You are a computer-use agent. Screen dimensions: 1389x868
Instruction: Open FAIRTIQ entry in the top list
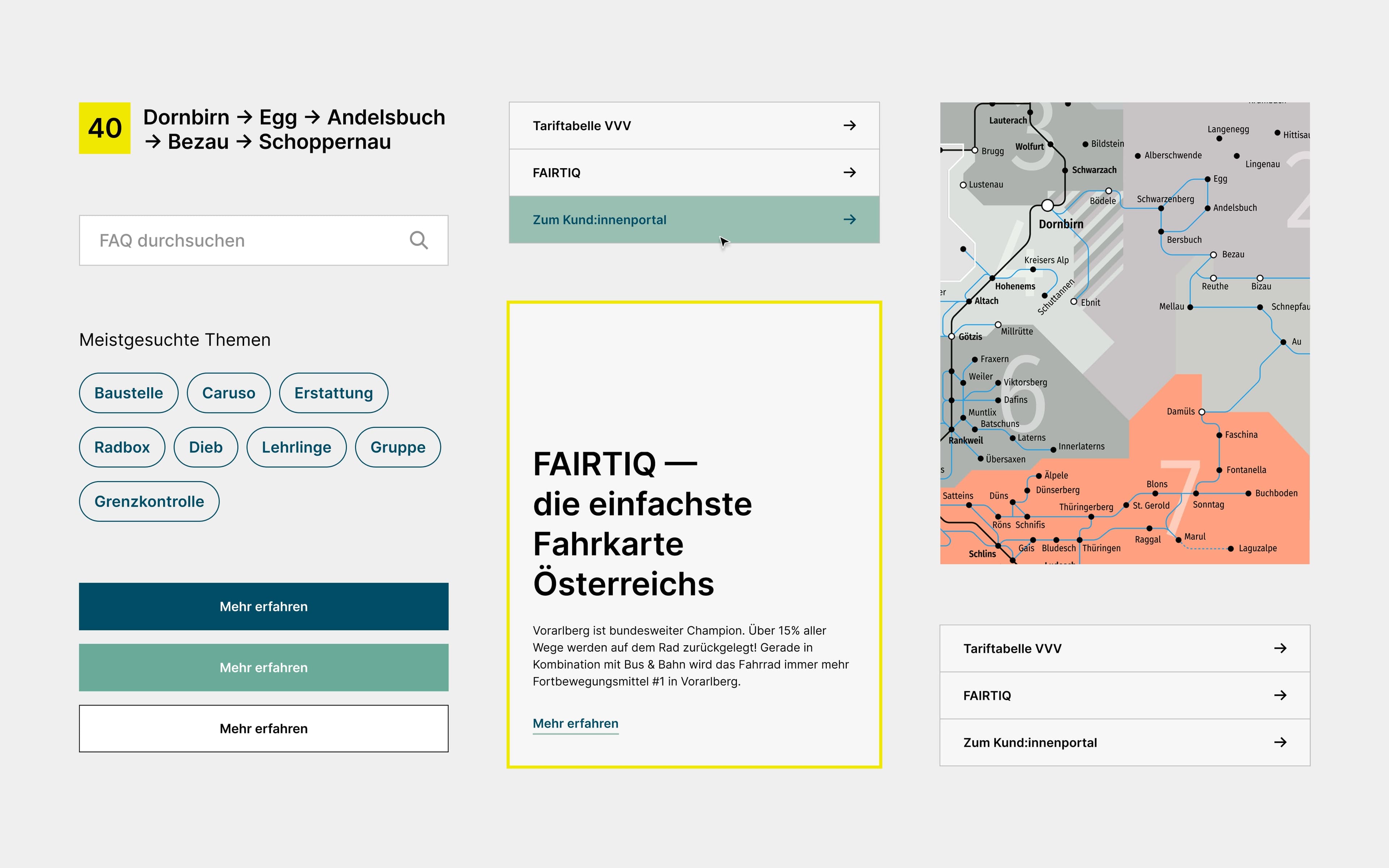[x=694, y=173]
